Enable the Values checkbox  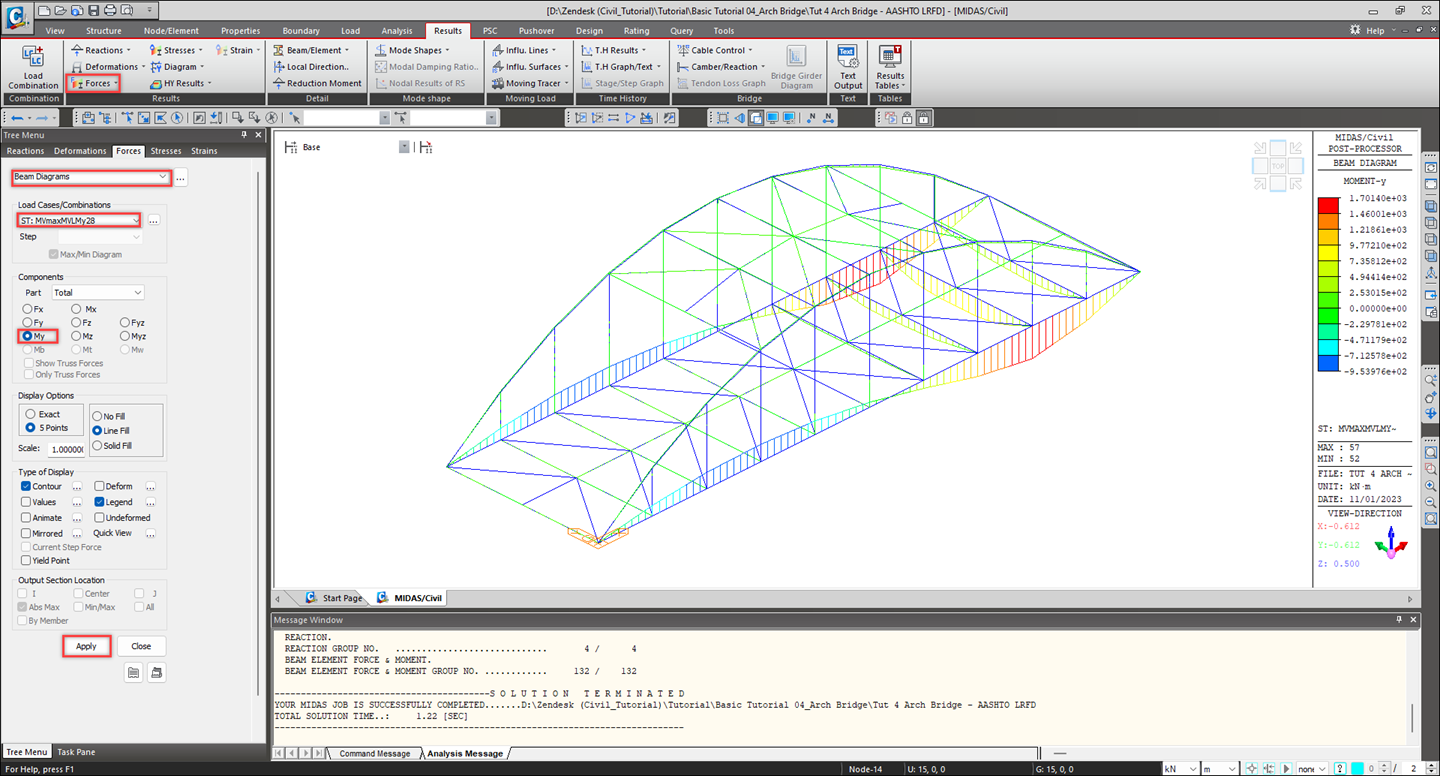tap(26, 502)
